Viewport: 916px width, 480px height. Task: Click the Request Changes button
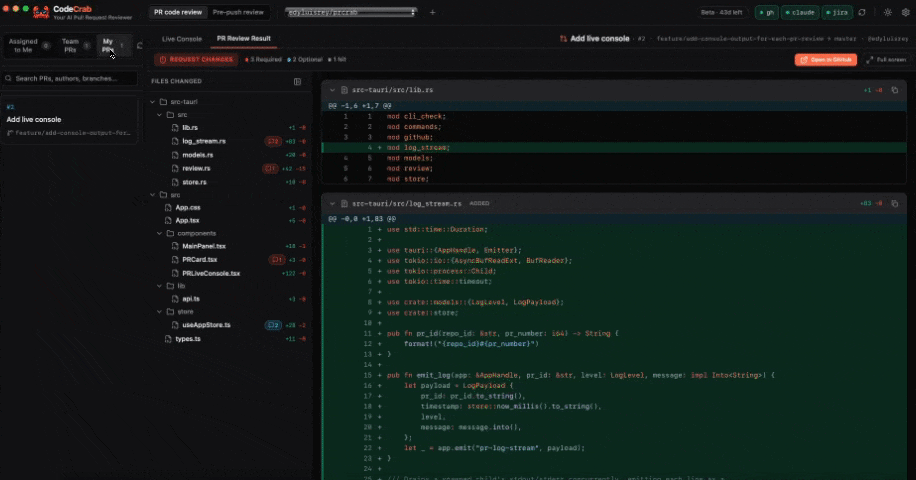pos(196,60)
